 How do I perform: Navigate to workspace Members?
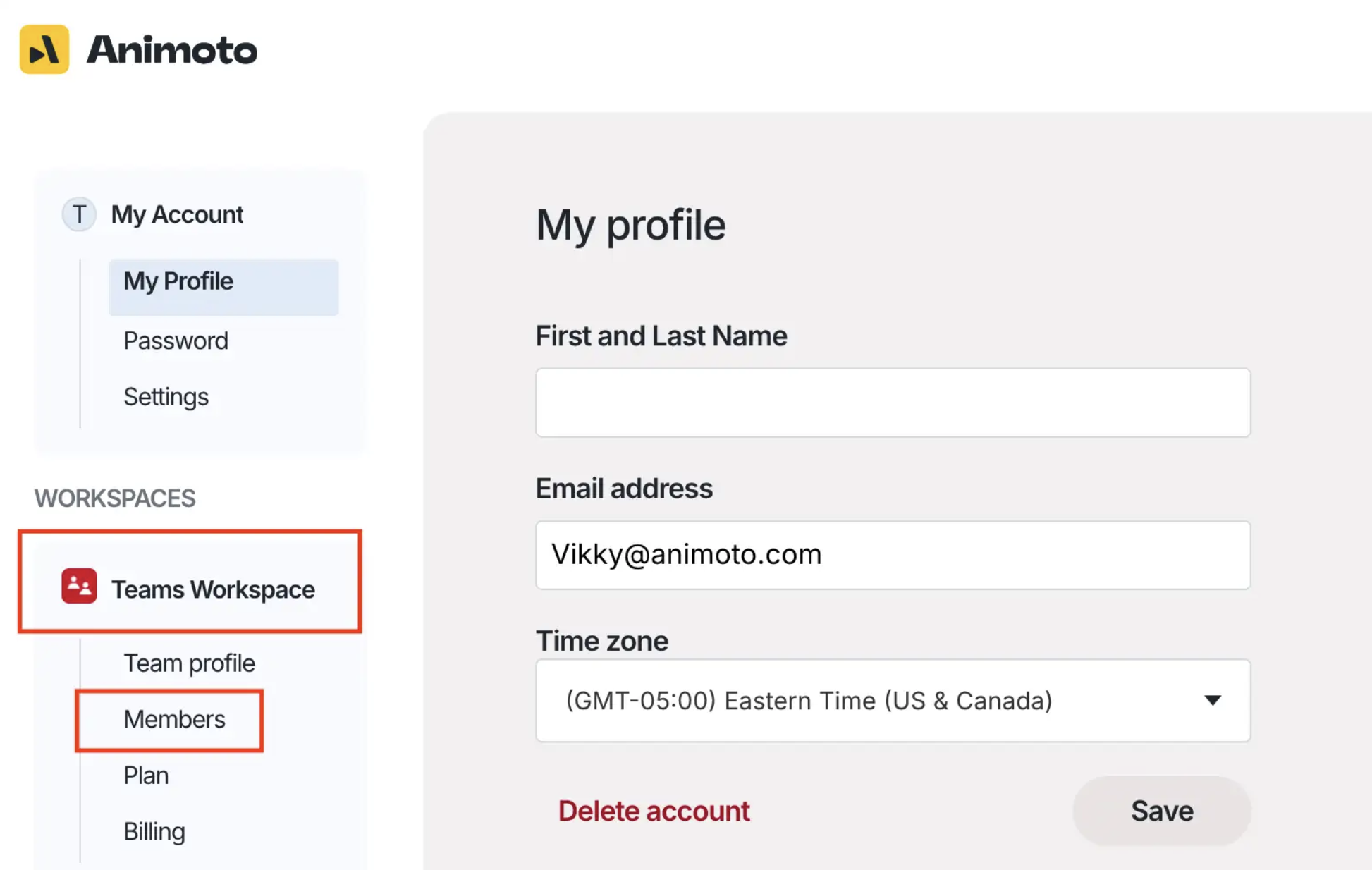[174, 720]
